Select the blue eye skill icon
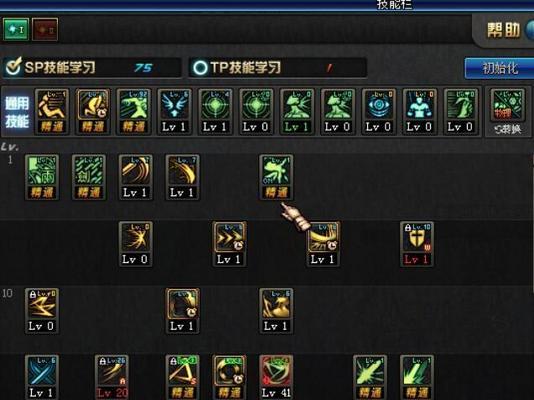The height and width of the screenshot is (400, 534). pyautogui.click(x=378, y=111)
